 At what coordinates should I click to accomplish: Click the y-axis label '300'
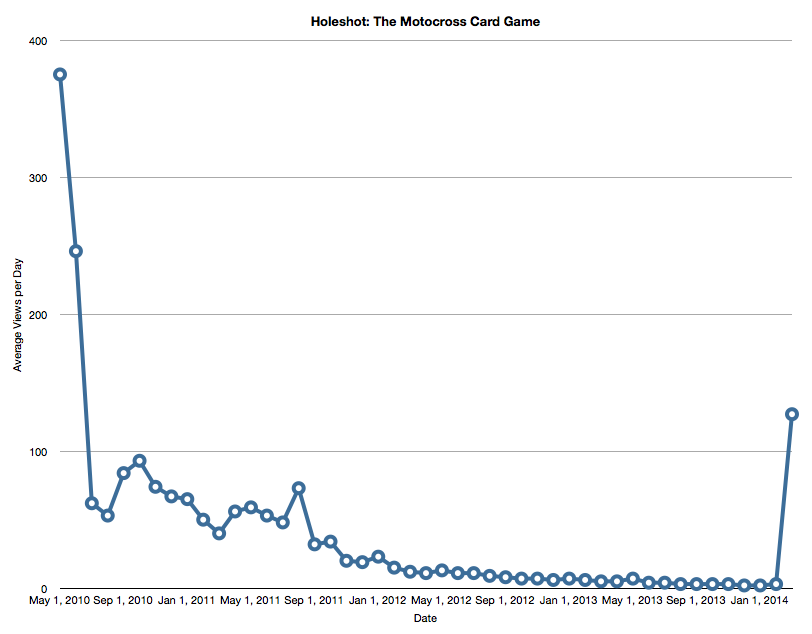(37, 178)
